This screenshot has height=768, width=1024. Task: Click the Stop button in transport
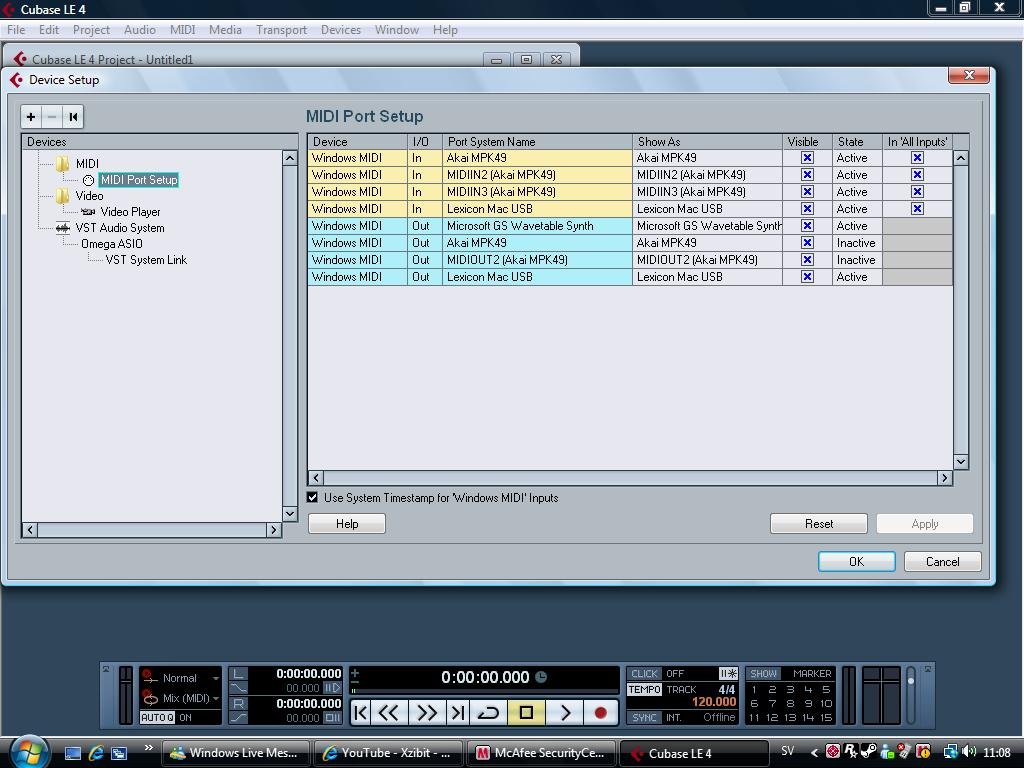click(x=526, y=713)
